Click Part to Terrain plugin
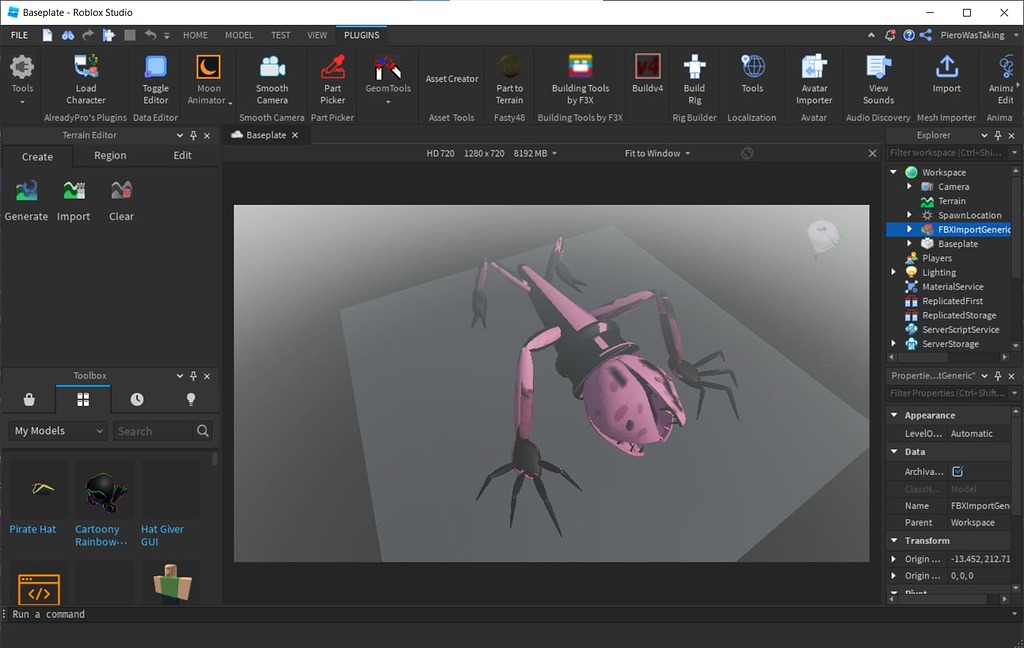This screenshot has width=1024, height=648. [x=509, y=80]
